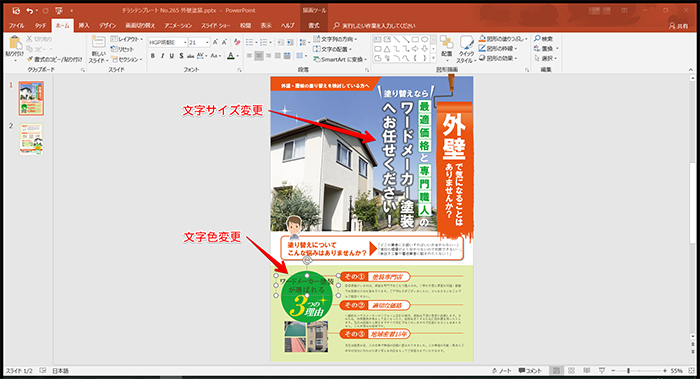
Task: Convert to SmartArt (SmartArtに変換)
Action: (339, 59)
